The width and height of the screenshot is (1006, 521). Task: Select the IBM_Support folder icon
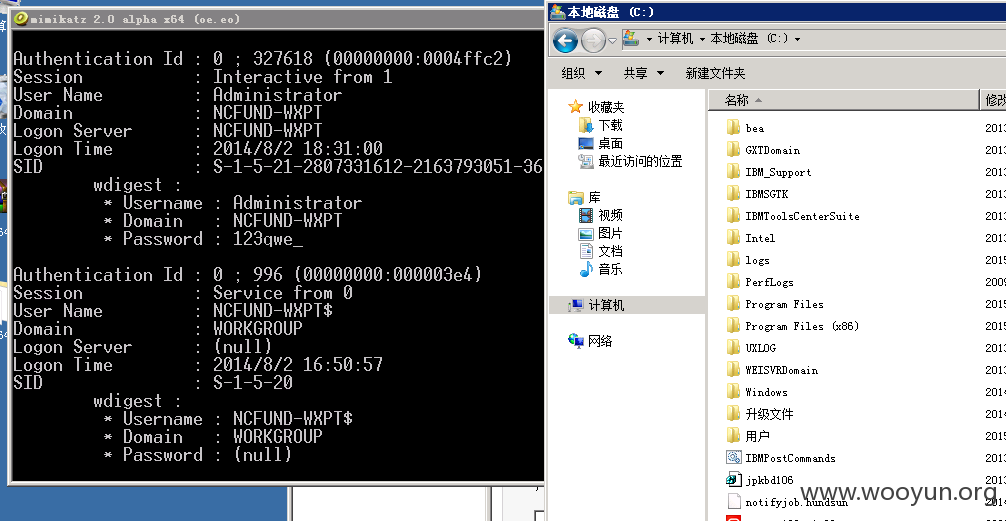click(x=734, y=171)
